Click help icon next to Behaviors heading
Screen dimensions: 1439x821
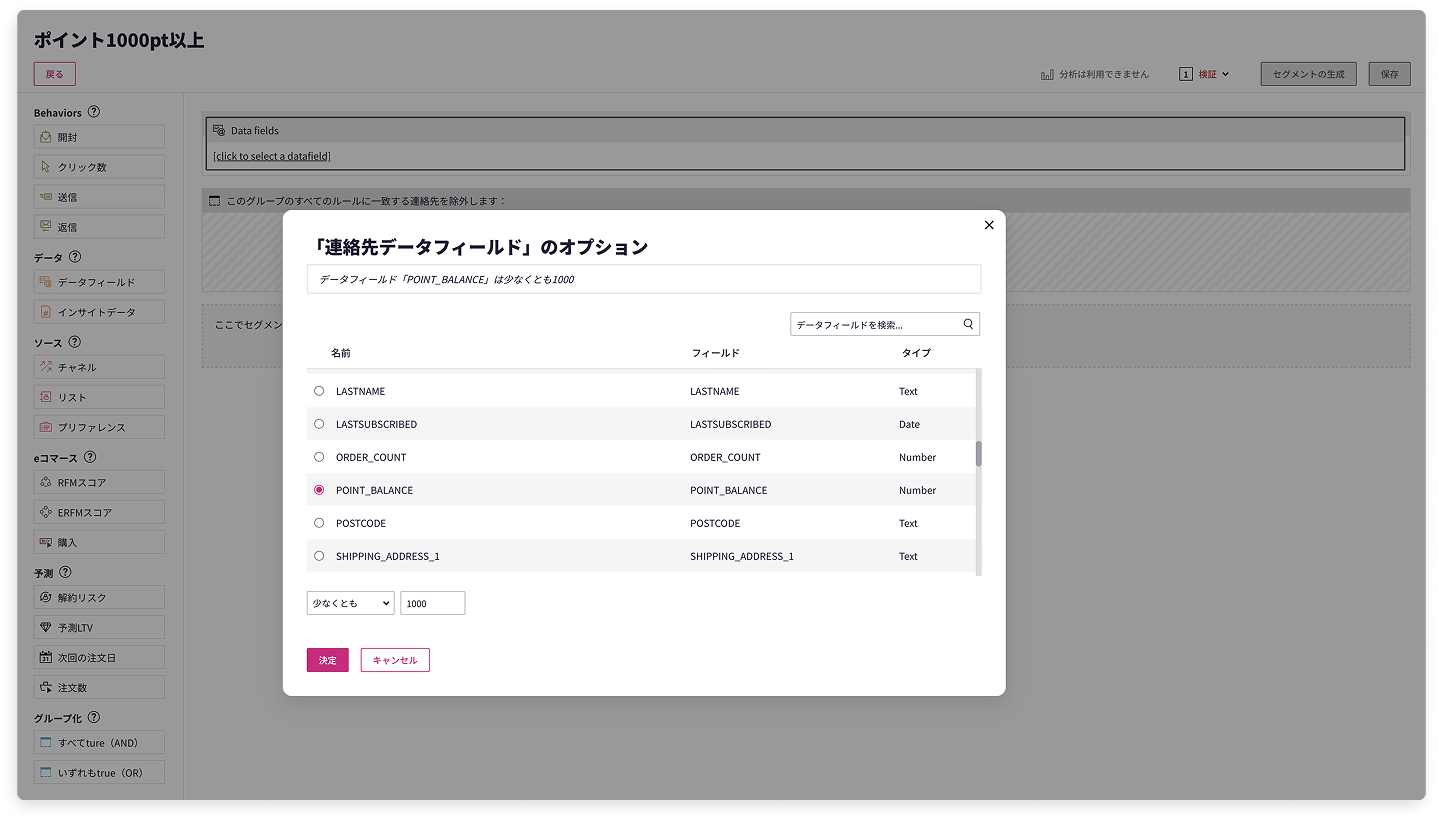[94, 112]
